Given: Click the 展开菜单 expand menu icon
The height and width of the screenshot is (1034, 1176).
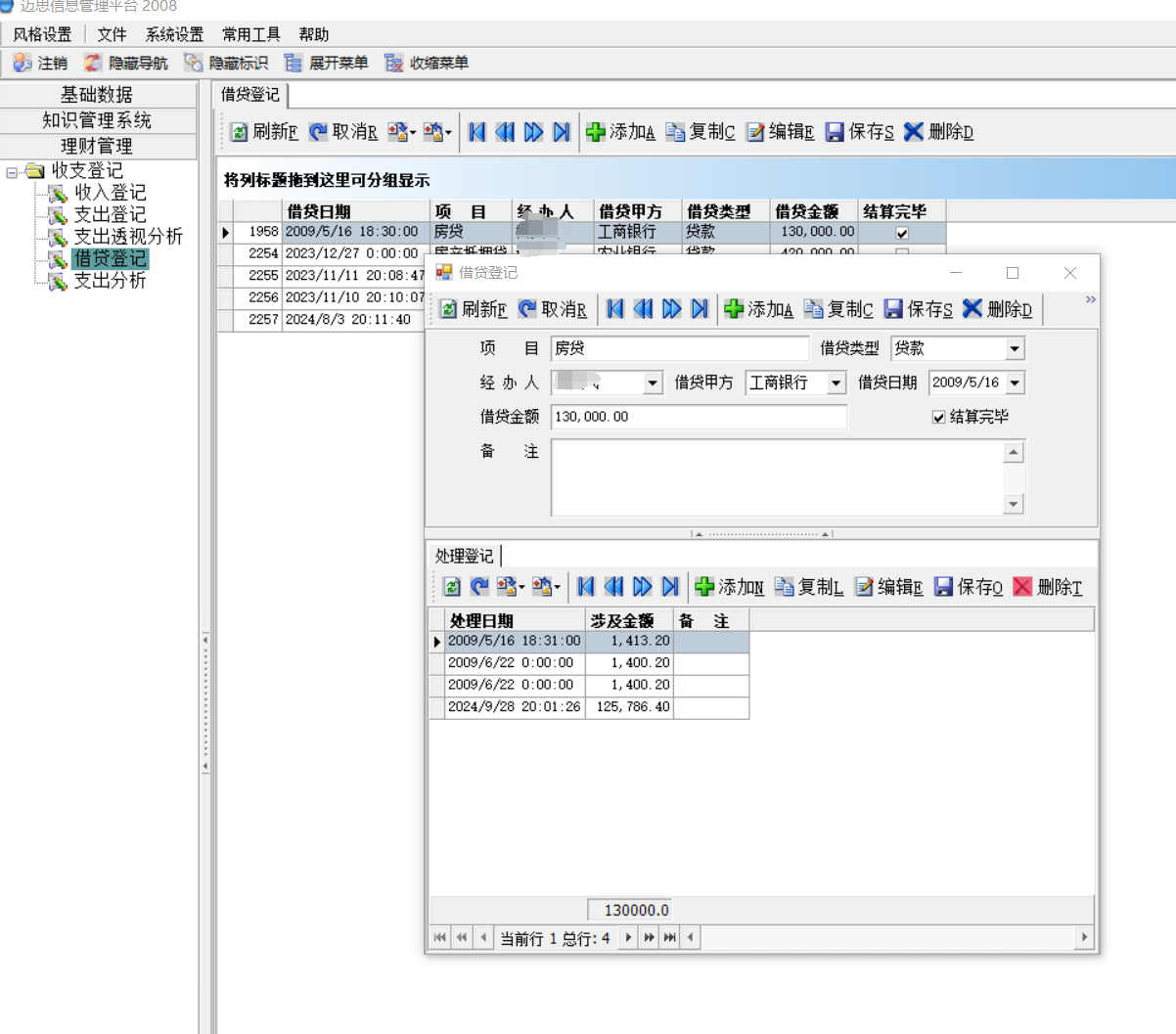Looking at the screenshot, I should tap(293, 63).
